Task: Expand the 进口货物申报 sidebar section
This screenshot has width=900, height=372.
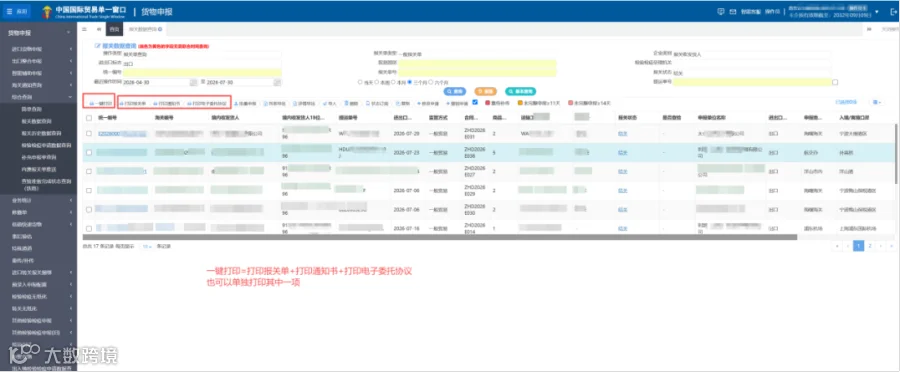Action: pyautogui.click(x=38, y=49)
